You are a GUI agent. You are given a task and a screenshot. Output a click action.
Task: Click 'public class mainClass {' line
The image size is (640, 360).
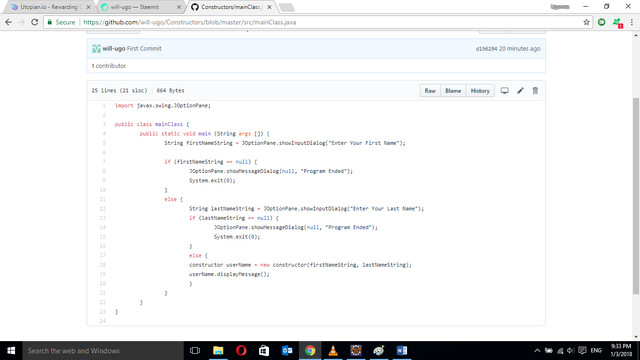[152, 124]
